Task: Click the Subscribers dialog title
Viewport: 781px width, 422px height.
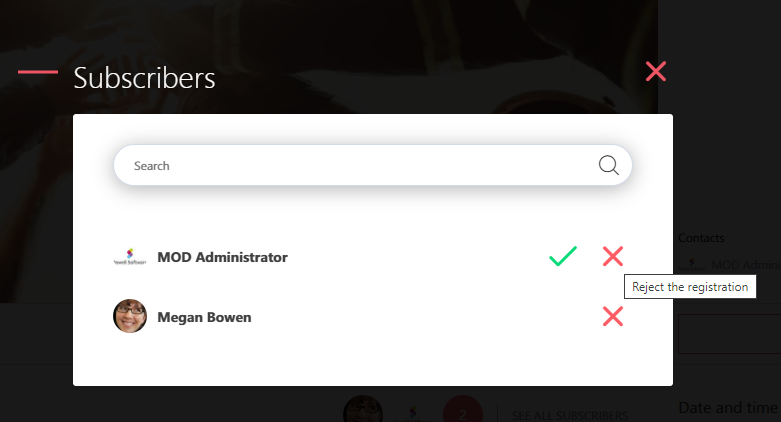Action: pos(144,78)
